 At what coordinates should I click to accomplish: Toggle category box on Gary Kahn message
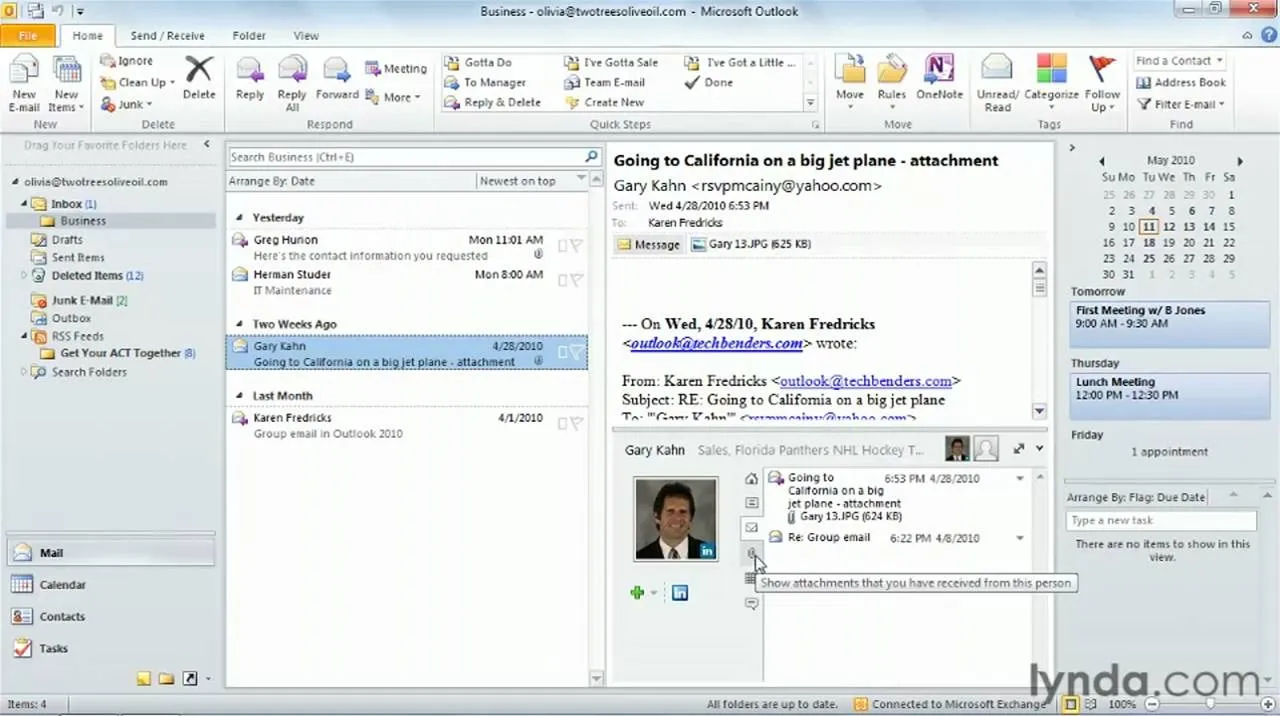point(564,352)
